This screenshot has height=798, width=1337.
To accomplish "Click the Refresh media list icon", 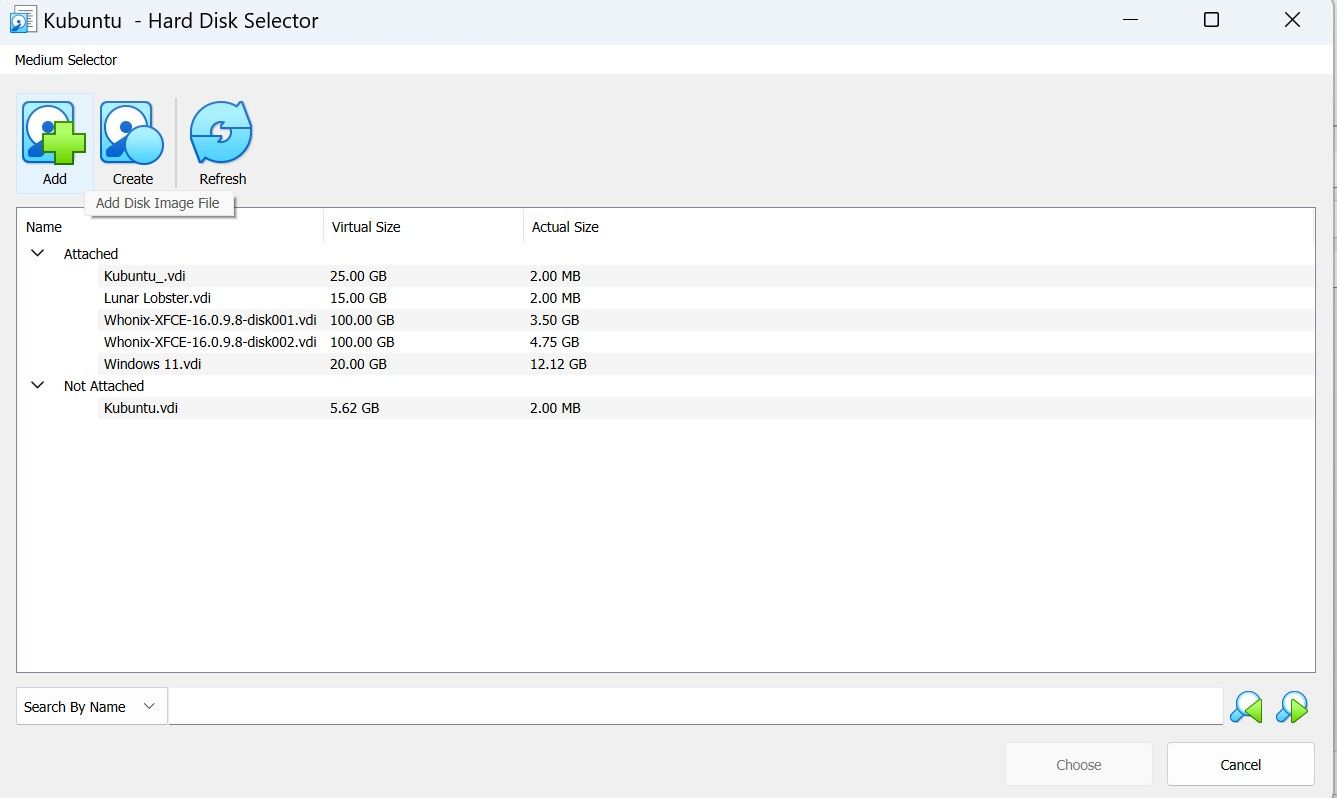I will [x=221, y=133].
